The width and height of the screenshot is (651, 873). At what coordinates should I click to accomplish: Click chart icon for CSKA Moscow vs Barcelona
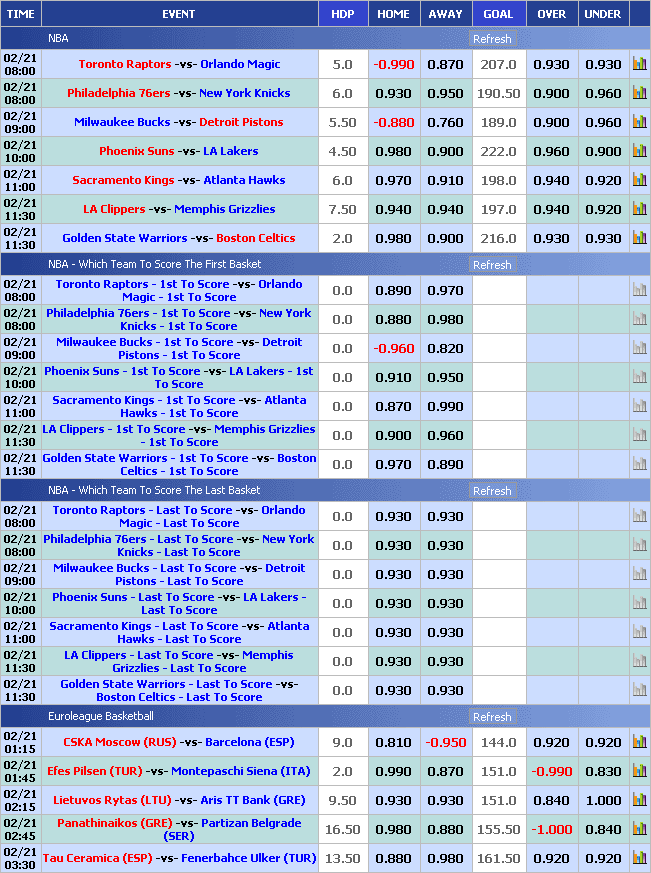click(639, 742)
